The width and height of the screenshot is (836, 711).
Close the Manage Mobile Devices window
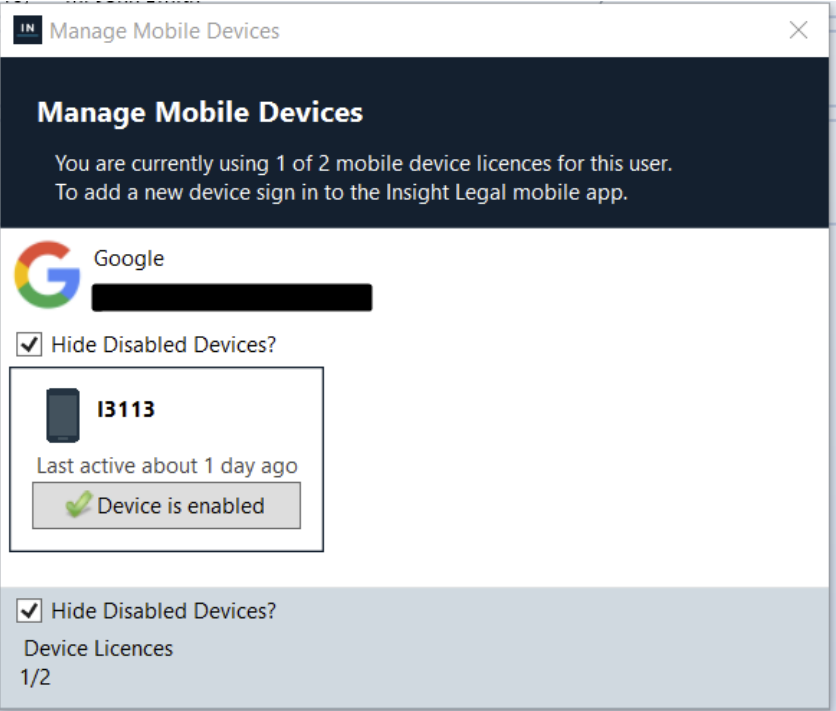pos(798,30)
